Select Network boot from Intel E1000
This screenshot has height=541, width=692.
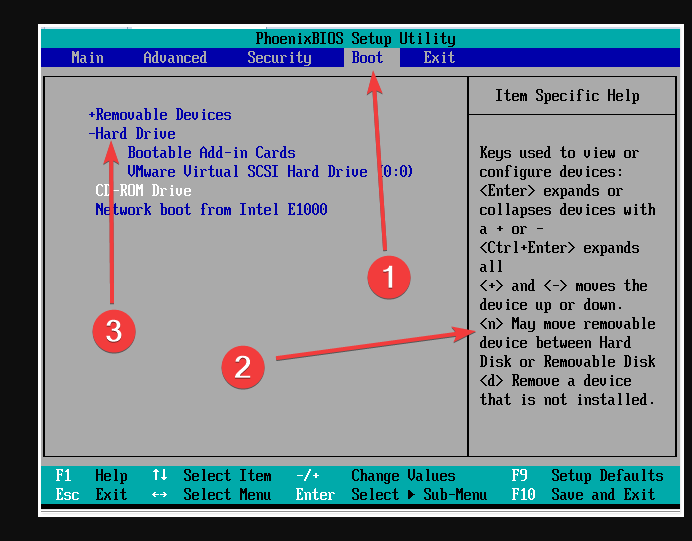click(211, 210)
